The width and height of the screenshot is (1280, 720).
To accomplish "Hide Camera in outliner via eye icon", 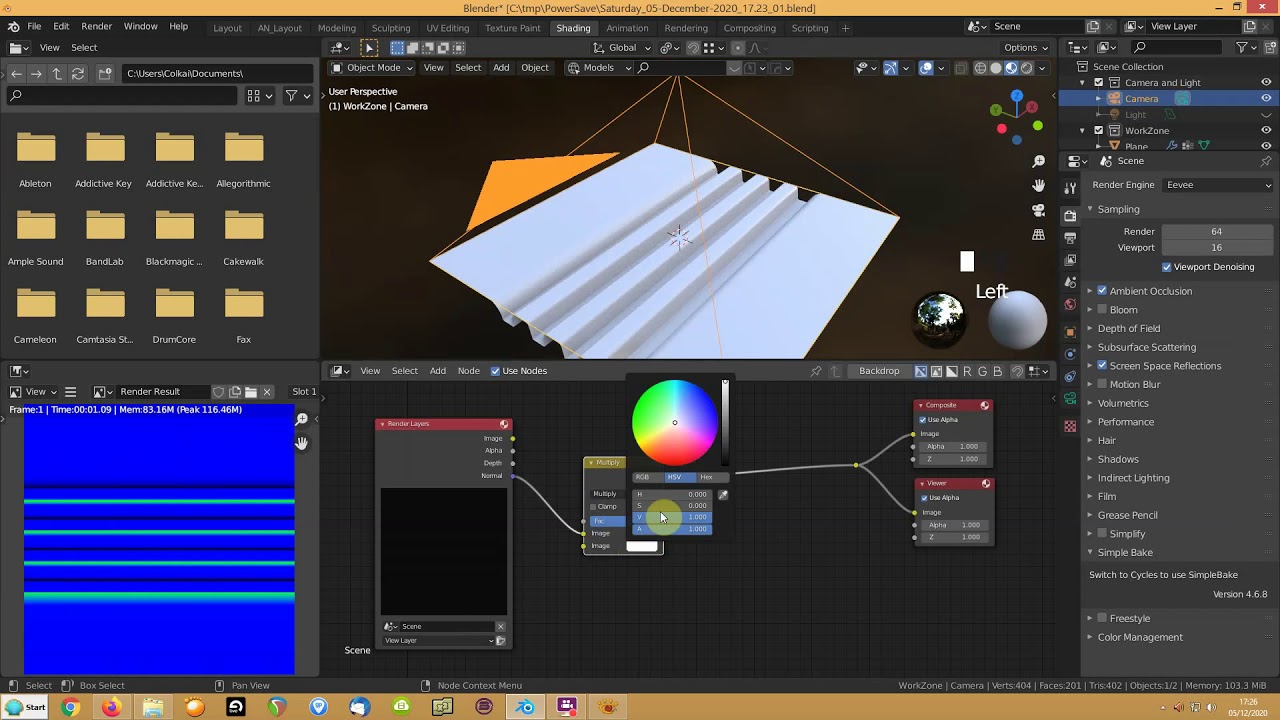I will [1266, 99].
